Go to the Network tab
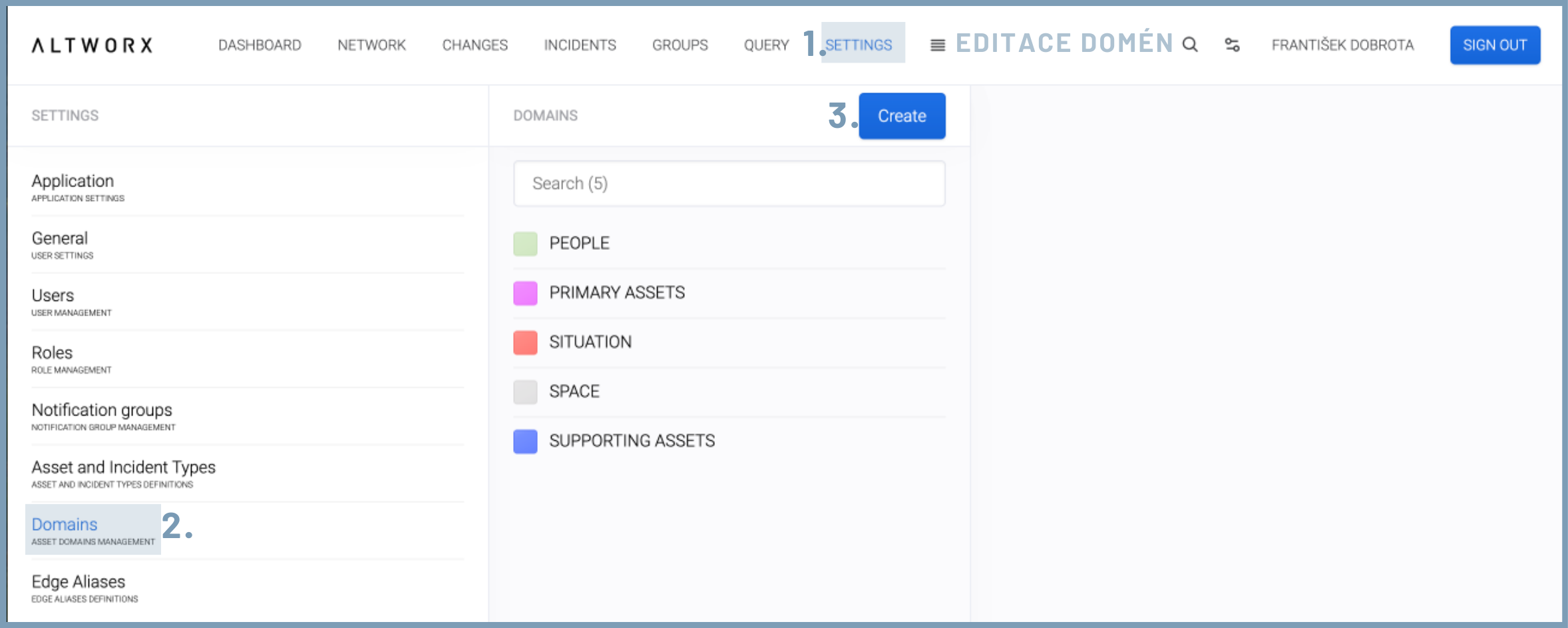Image resolution: width=1568 pixels, height=628 pixels. [x=371, y=45]
